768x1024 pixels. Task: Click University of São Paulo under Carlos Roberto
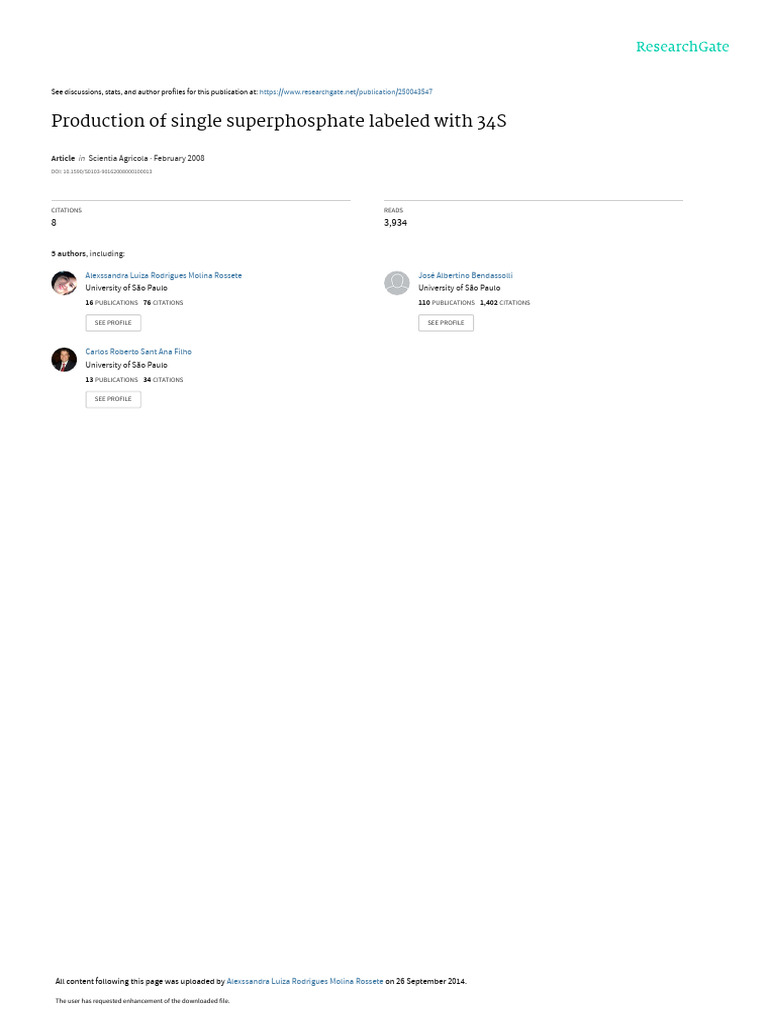click(x=126, y=365)
